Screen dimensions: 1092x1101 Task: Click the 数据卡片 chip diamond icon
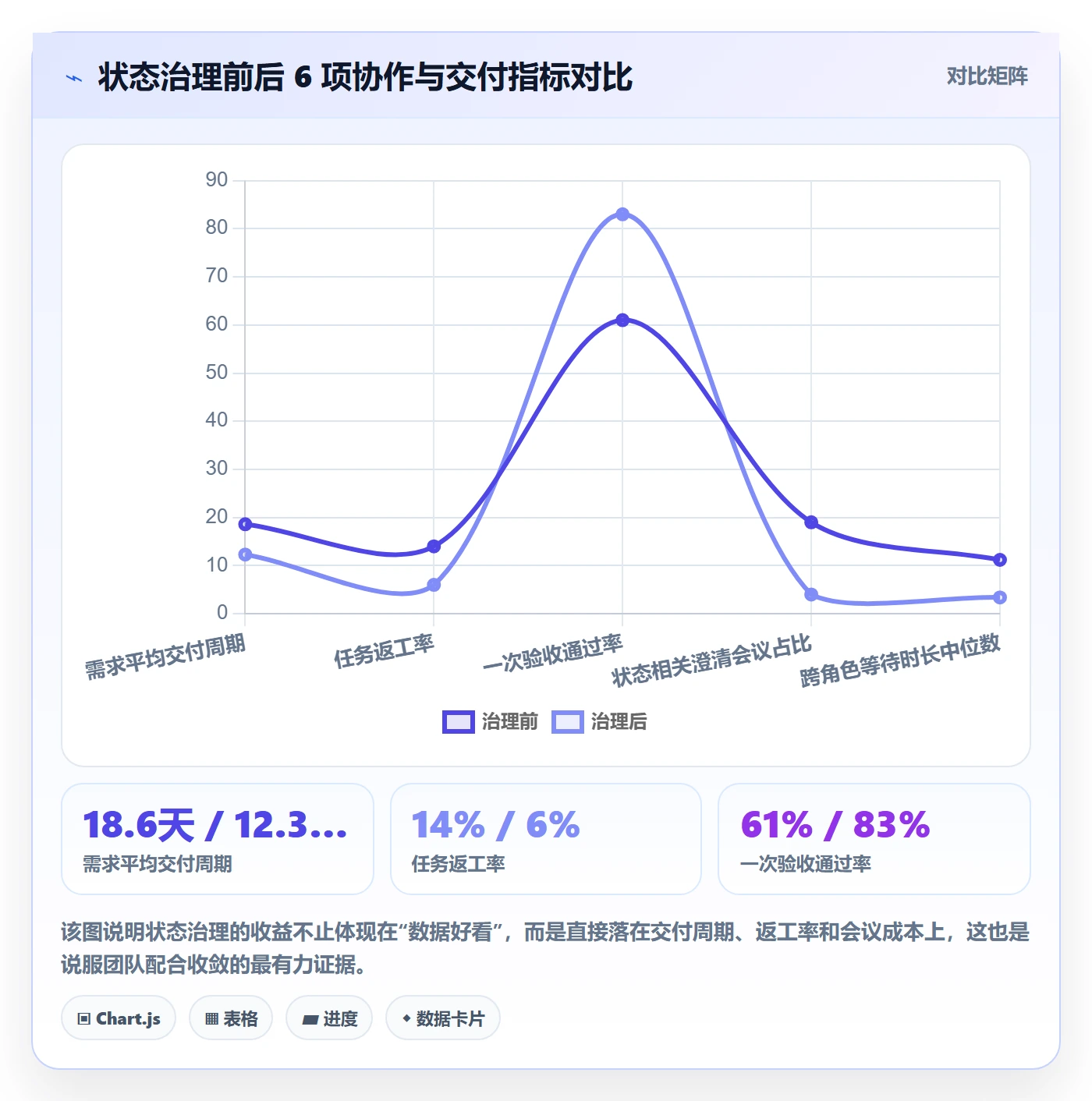[x=406, y=1018]
